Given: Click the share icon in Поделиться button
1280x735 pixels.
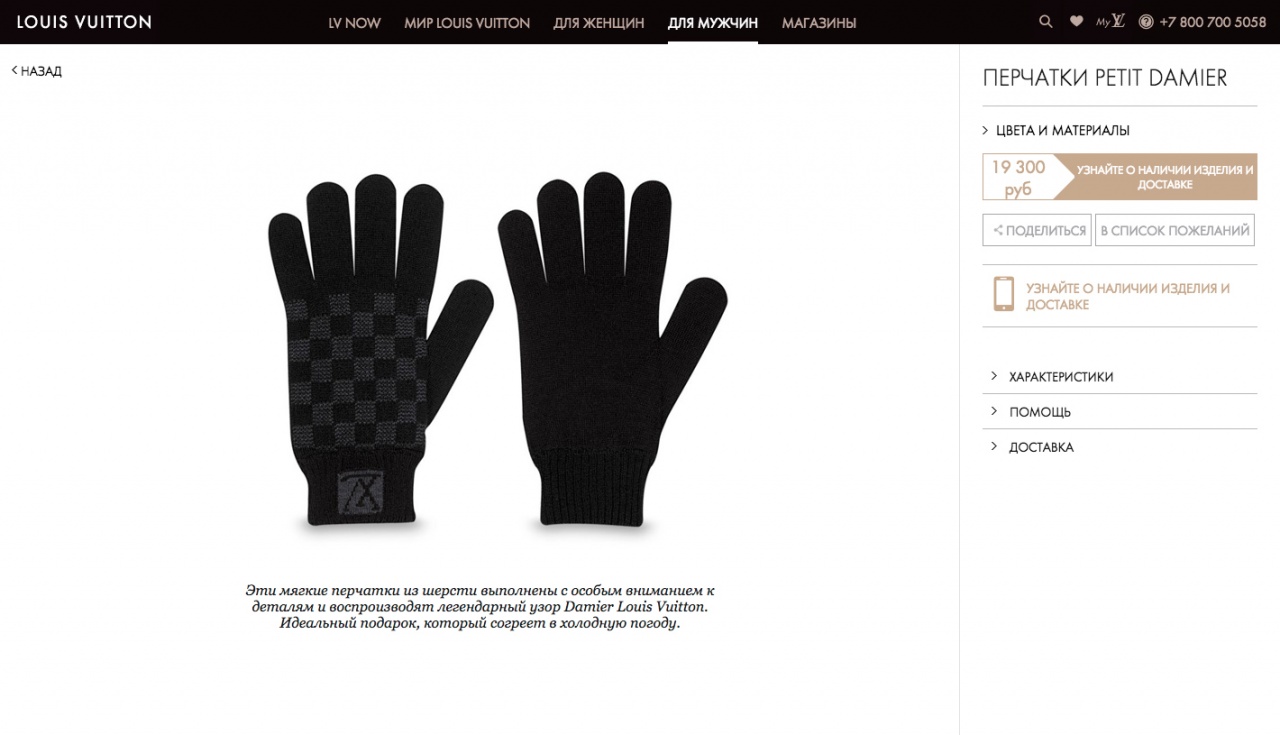Looking at the screenshot, I should pyautogui.click(x=997, y=230).
